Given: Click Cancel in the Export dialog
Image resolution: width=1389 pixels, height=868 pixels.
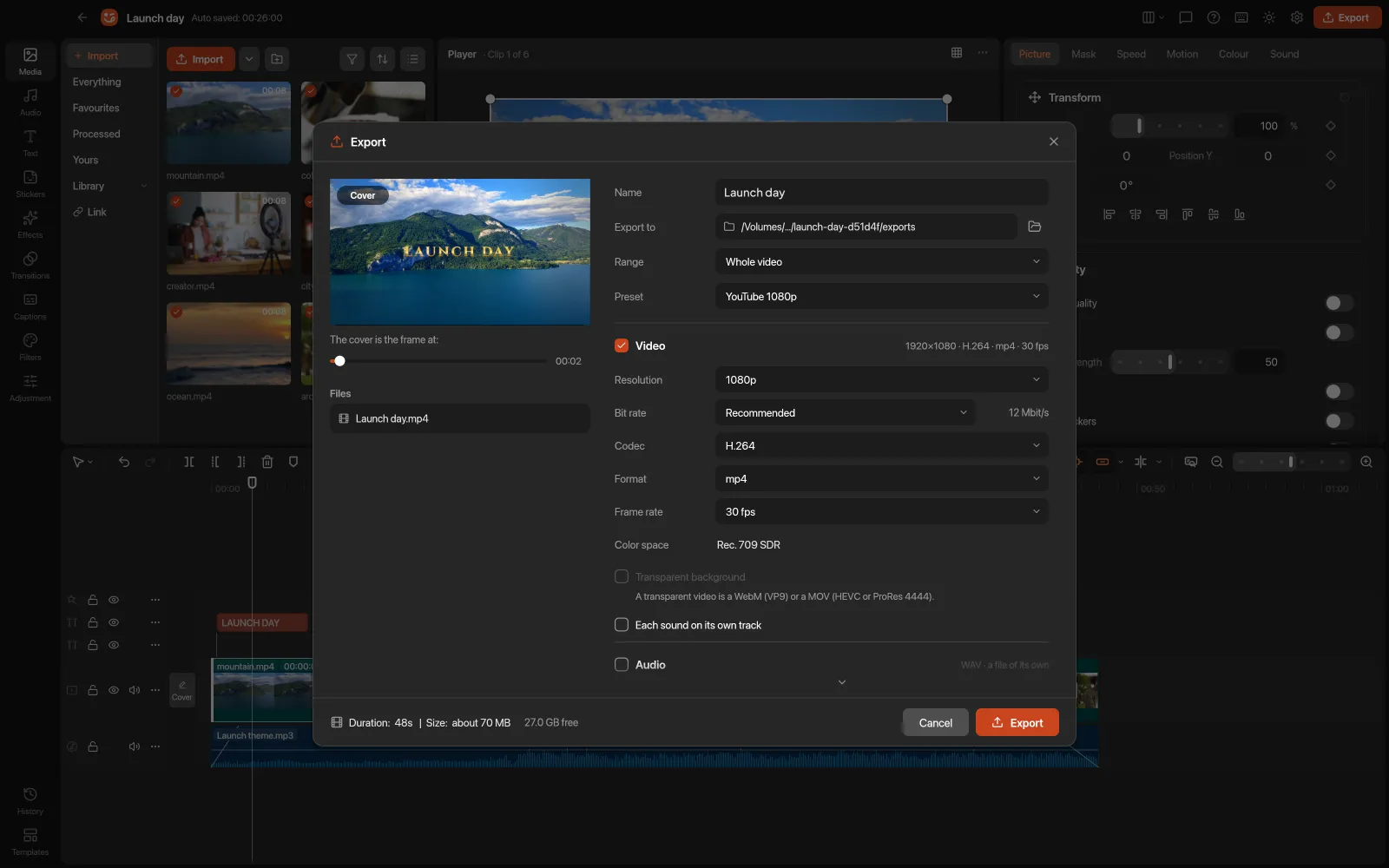Looking at the screenshot, I should point(936,722).
